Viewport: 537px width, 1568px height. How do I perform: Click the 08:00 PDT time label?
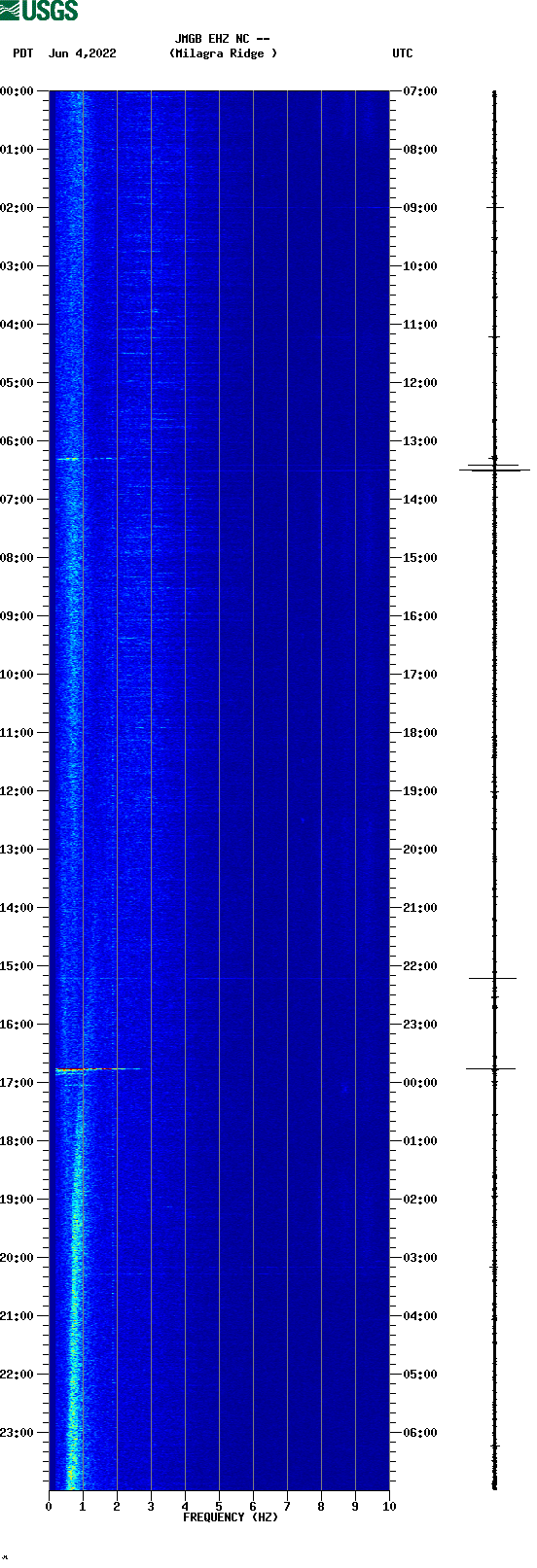[18, 558]
